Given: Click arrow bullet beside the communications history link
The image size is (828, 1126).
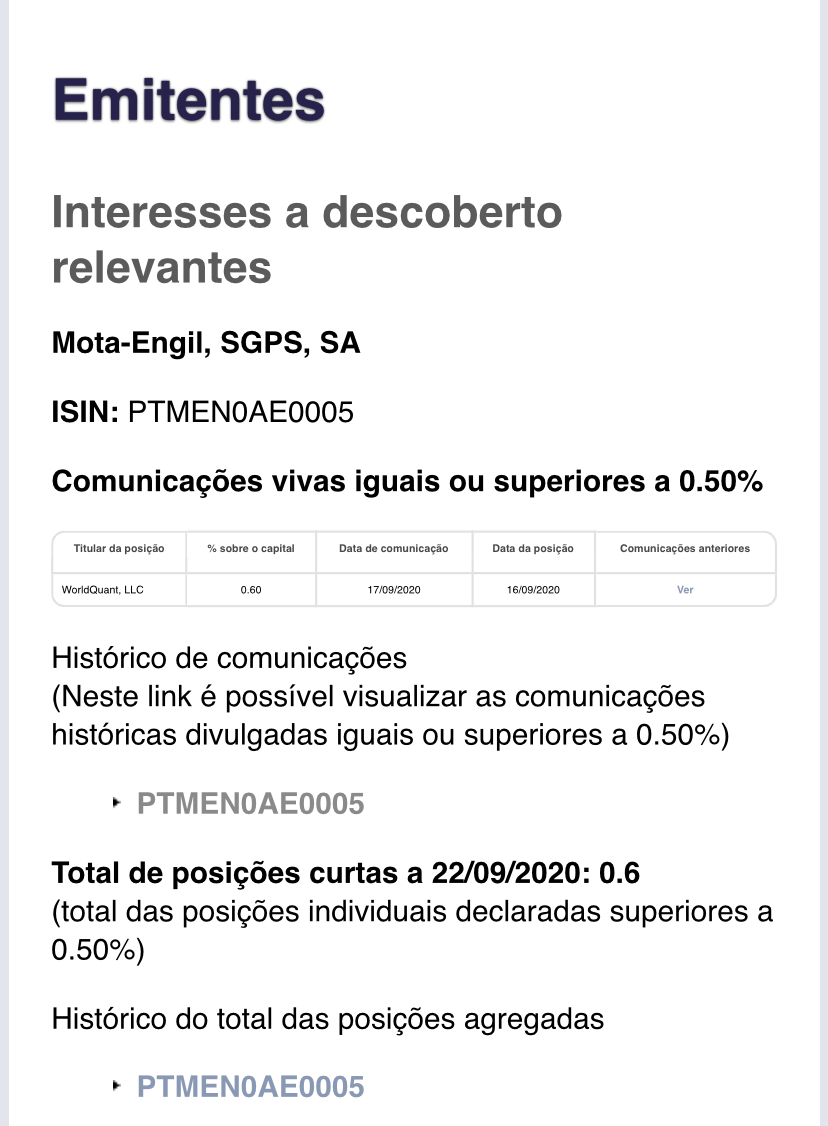Looking at the screenshot, I should click(118, 802).
